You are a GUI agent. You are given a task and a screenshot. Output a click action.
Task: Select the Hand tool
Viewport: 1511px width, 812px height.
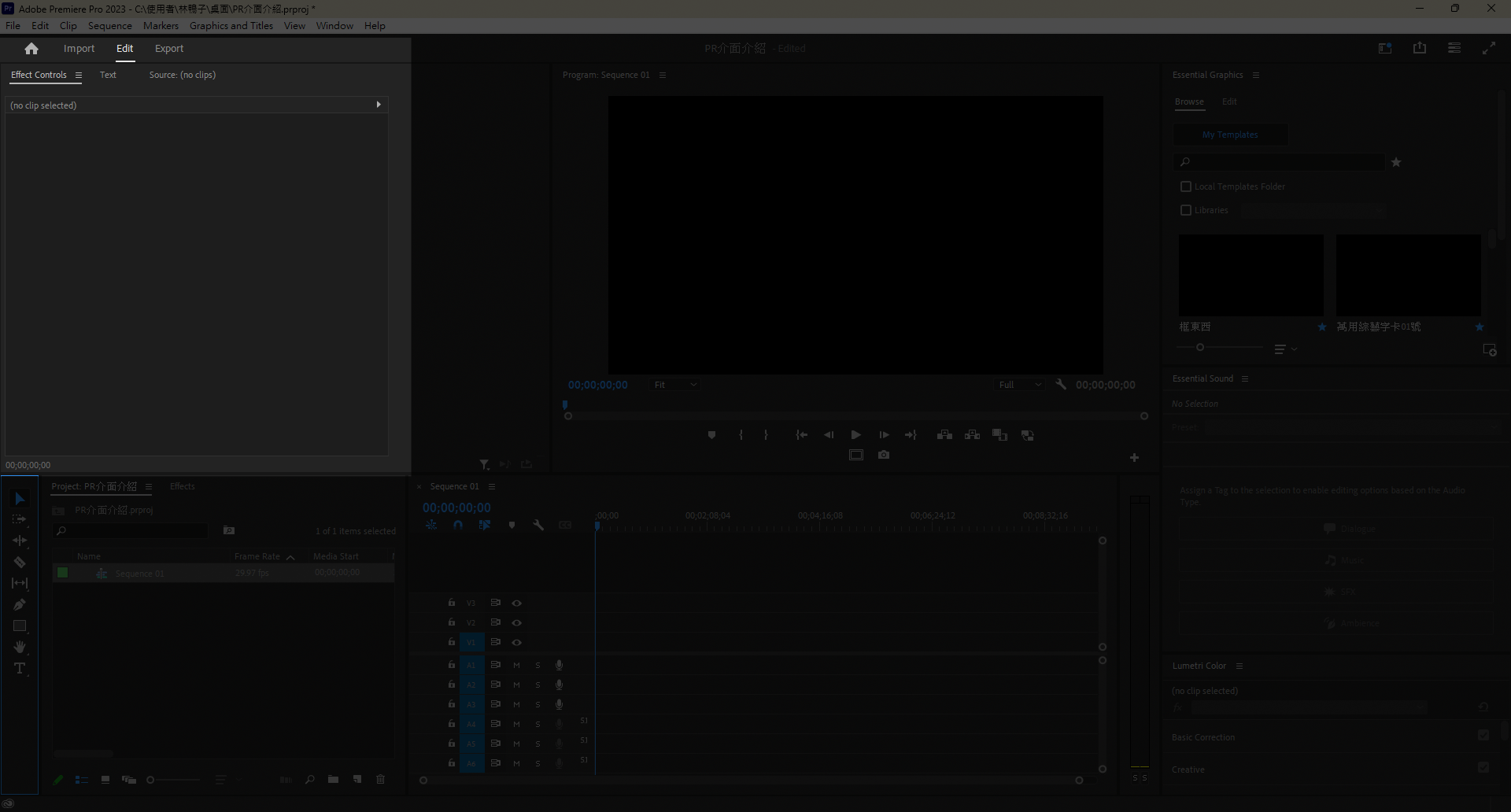click(x=20, y=648)
